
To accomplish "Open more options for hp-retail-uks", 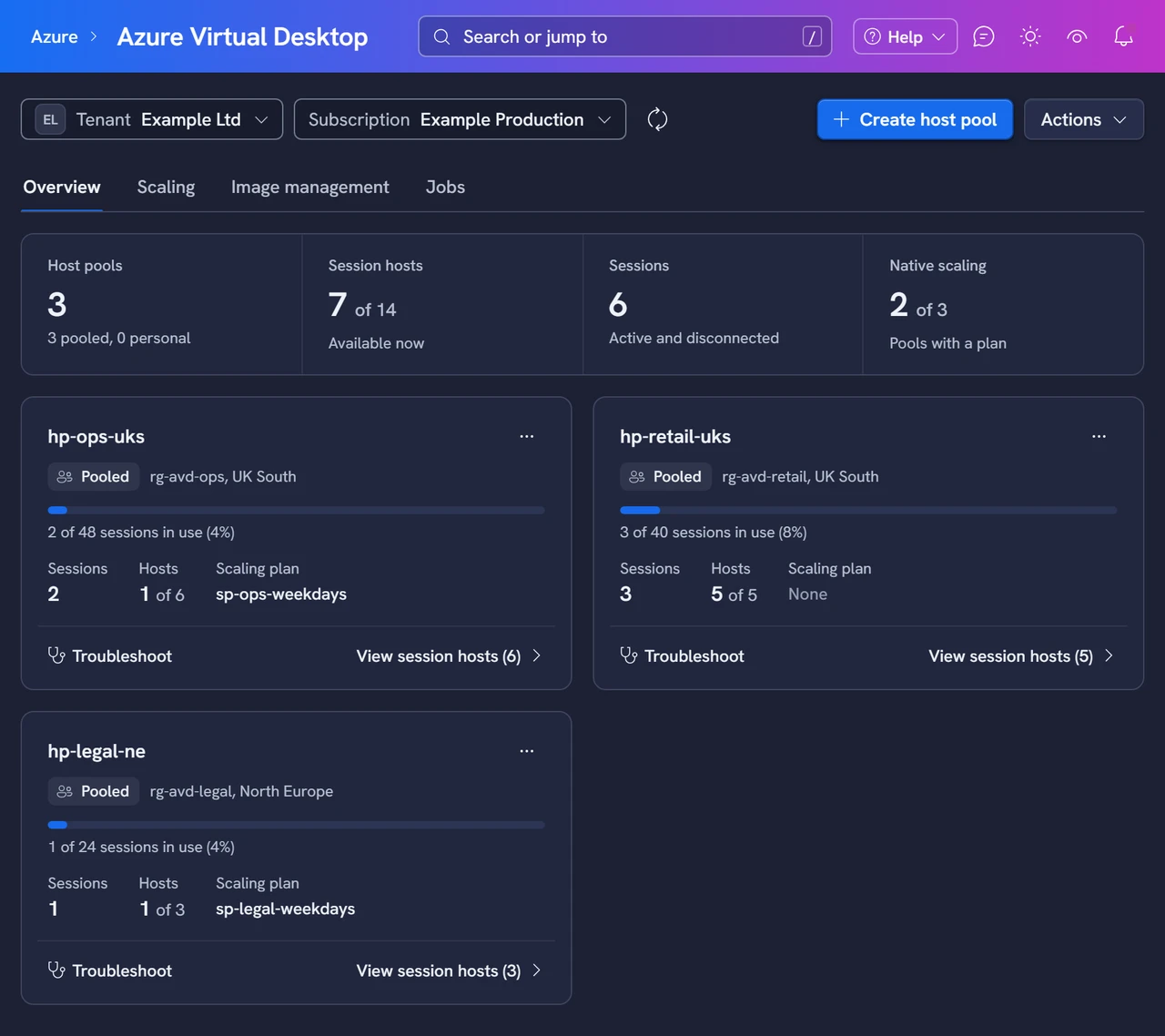I will [1099, 436].
